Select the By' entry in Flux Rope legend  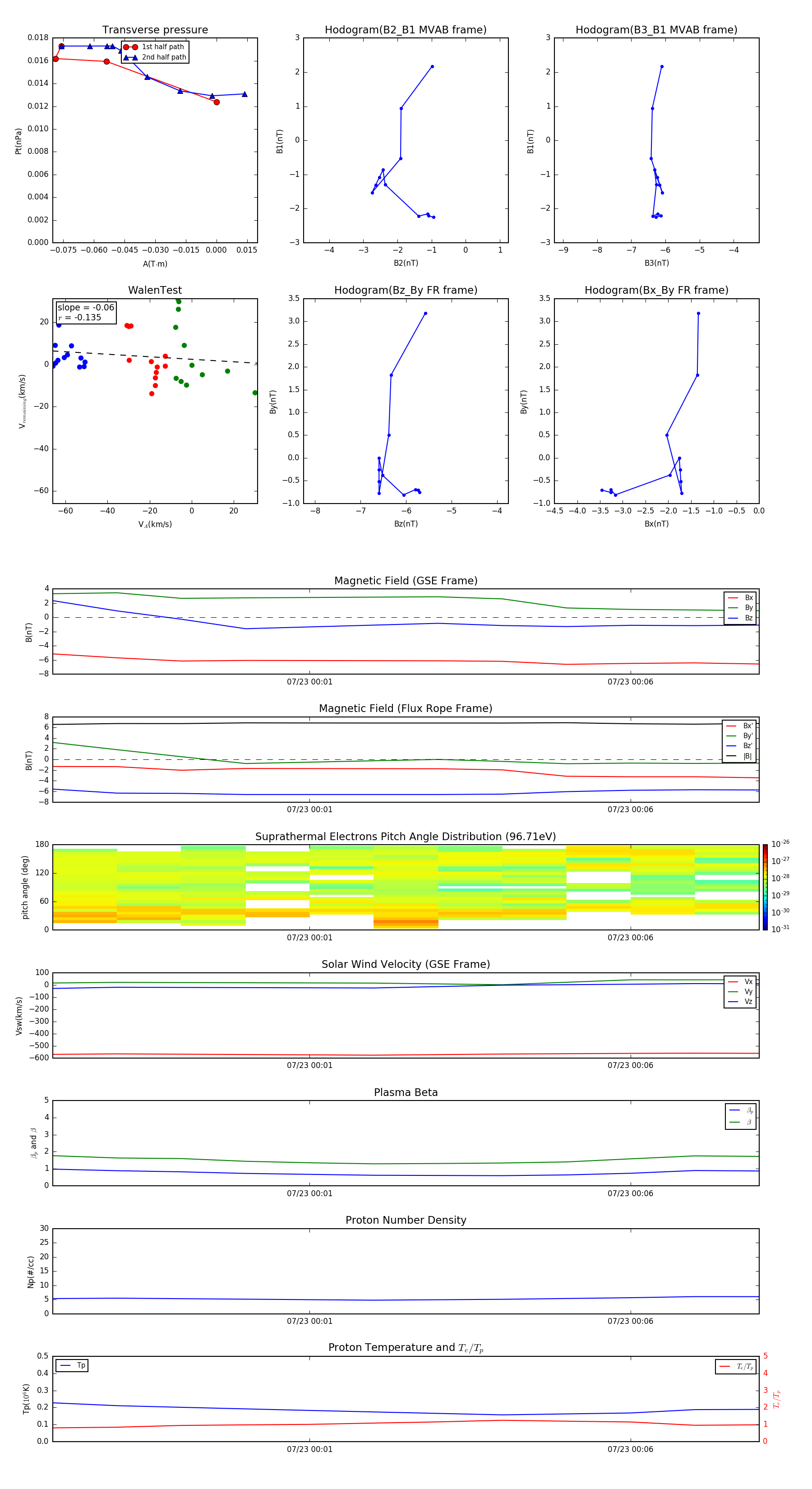(x=740, y=736)
